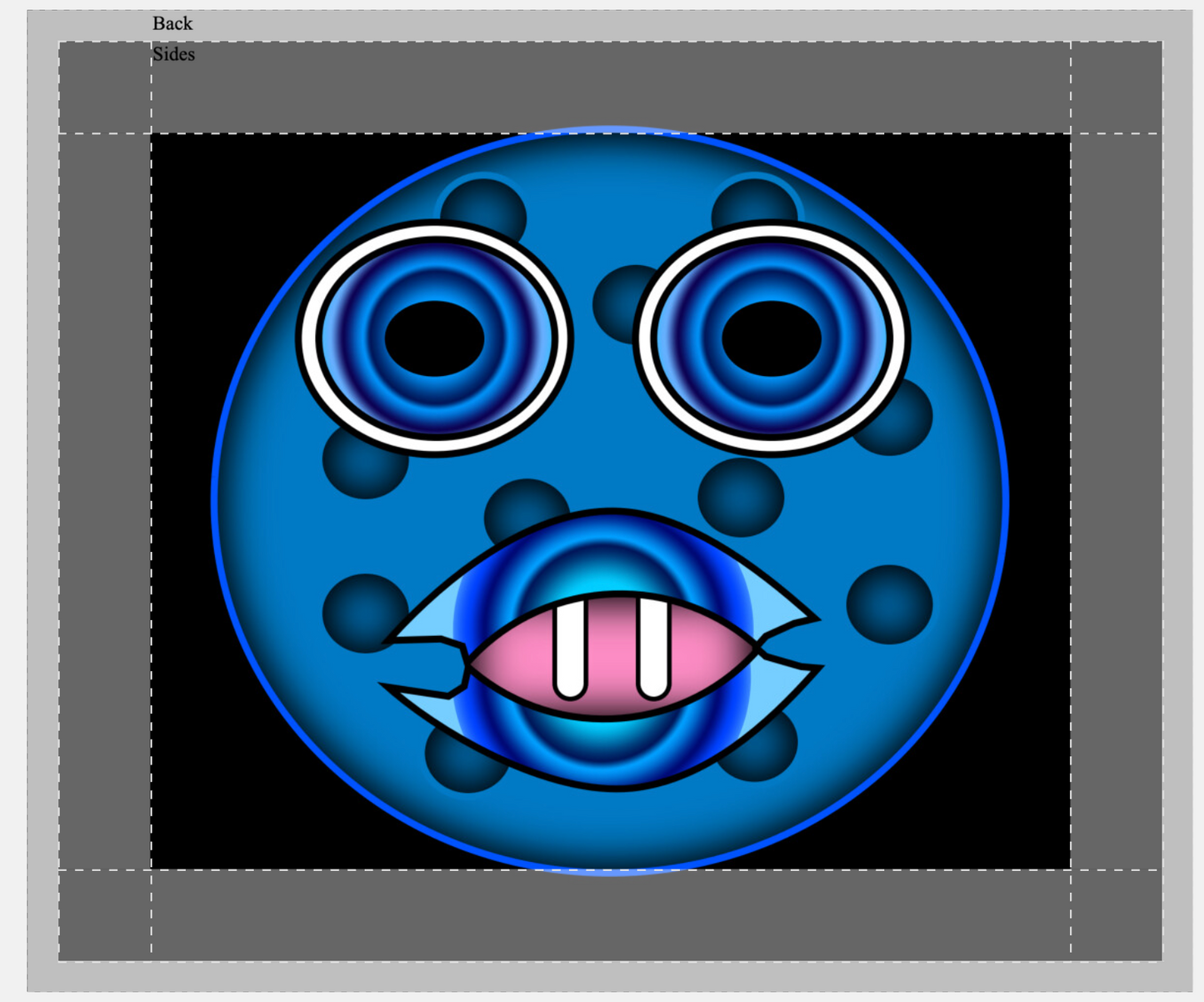Click the right eye's black pupil
The image size is (1204, 1002).
tap(772, 338)
